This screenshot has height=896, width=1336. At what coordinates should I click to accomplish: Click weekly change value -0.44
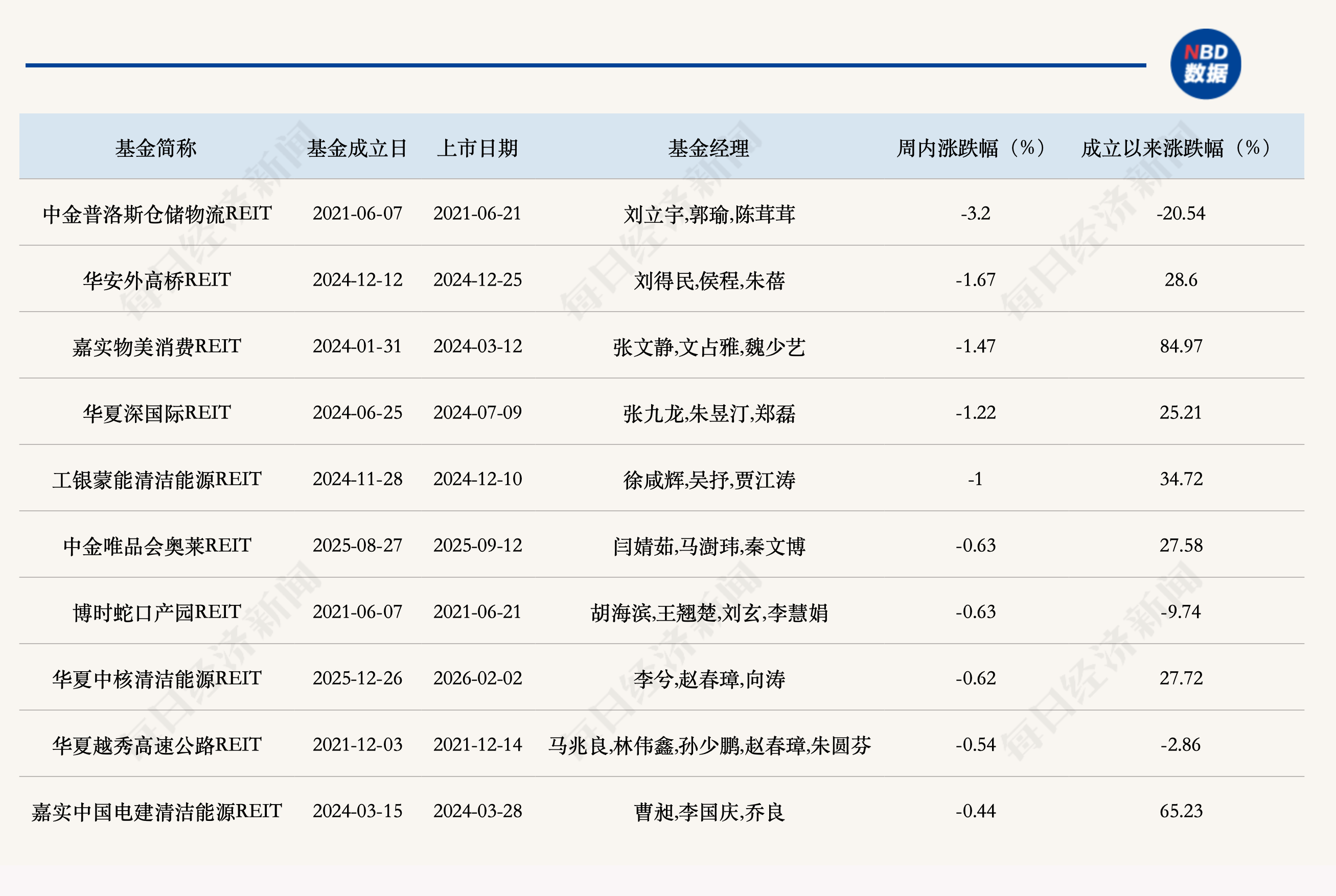[x=975, y=811]
